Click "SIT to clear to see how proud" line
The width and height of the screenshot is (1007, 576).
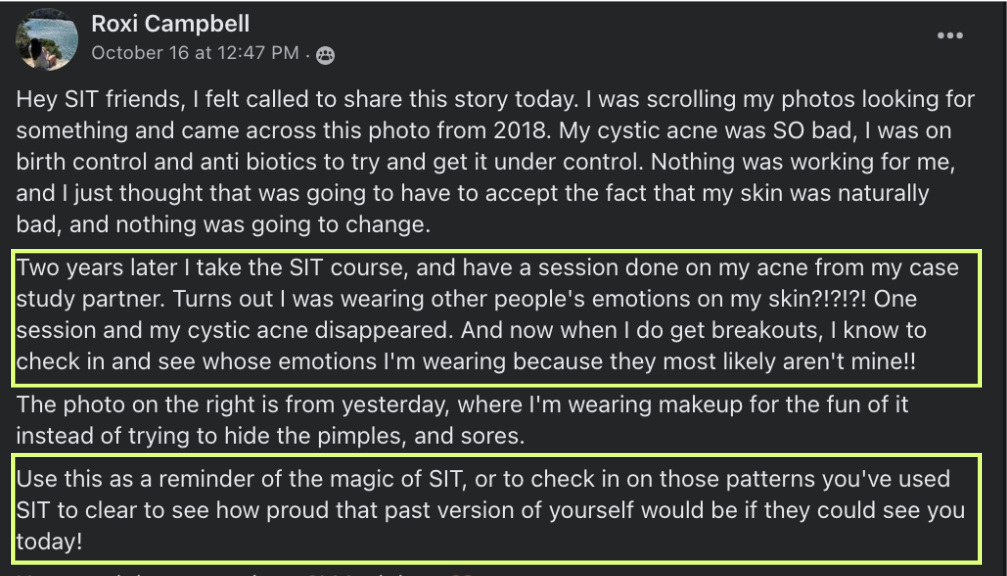point(490,511)
